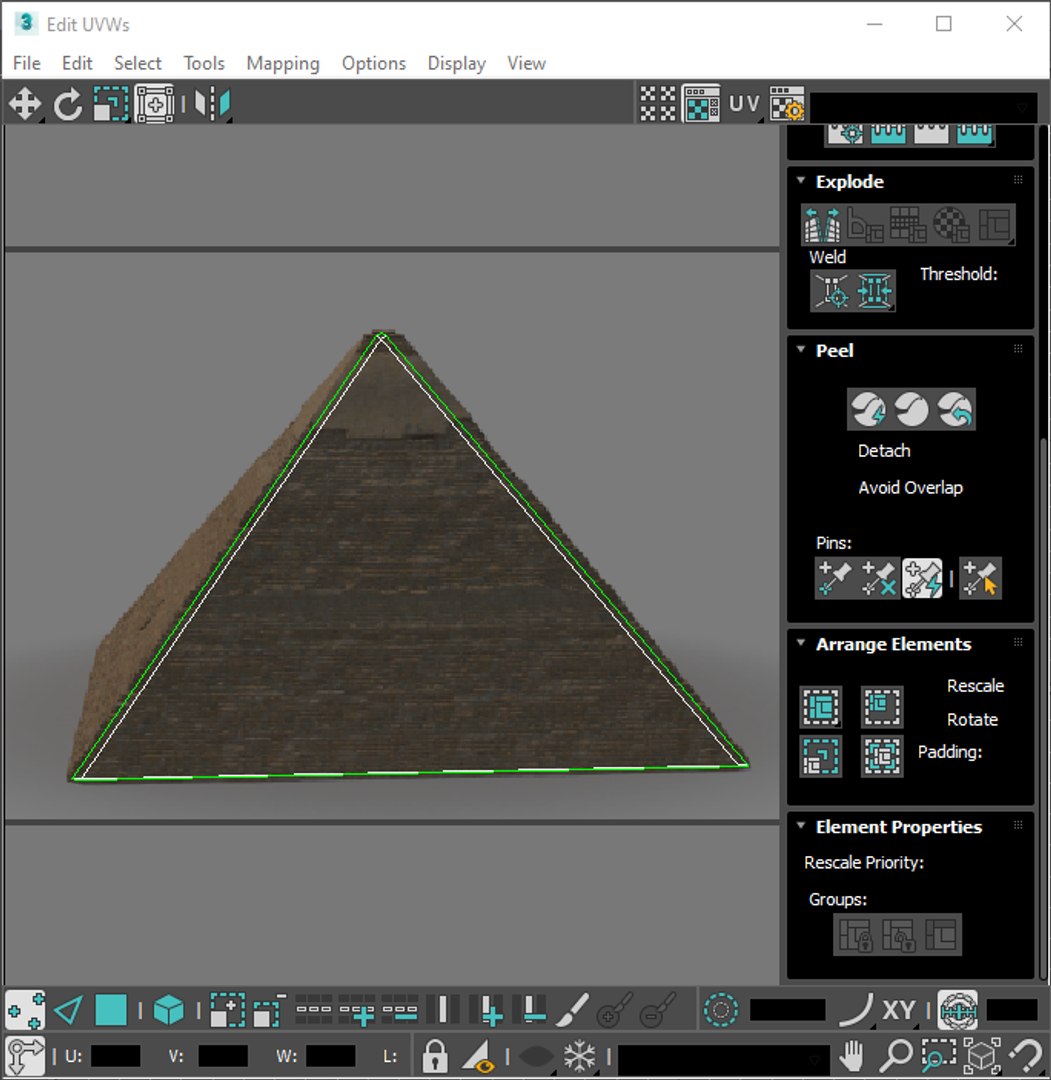Click Pack Normalize icon
The height and width of the screenshot is (1080, 1051).
pos(882,756)
